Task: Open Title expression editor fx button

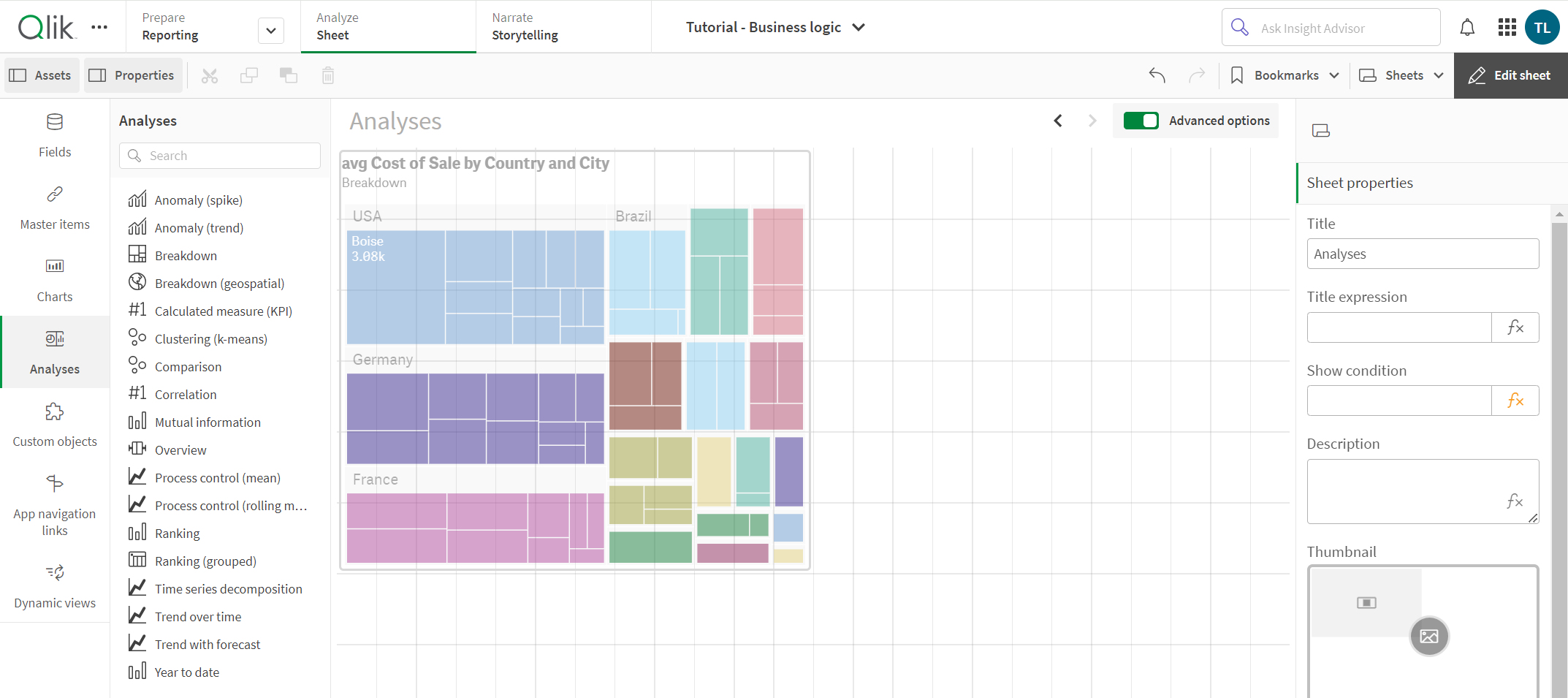Action: (x=1515, y=327)
